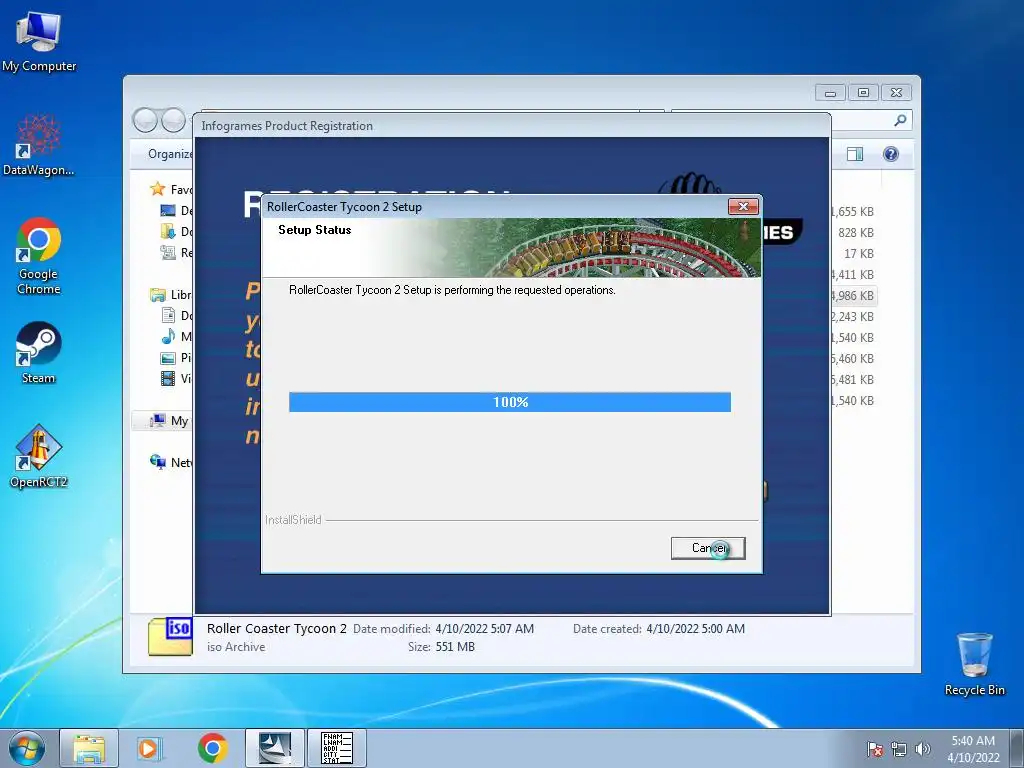The width and height of the screenshot is (1024, 768).
Task: Click the 1,655 KB file size entry
Action: pyautogui.click(x=853, y=212)
